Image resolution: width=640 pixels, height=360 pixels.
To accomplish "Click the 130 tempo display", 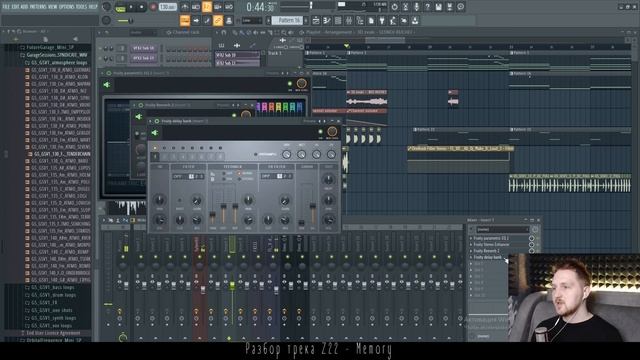I will (x=167, y=7).
